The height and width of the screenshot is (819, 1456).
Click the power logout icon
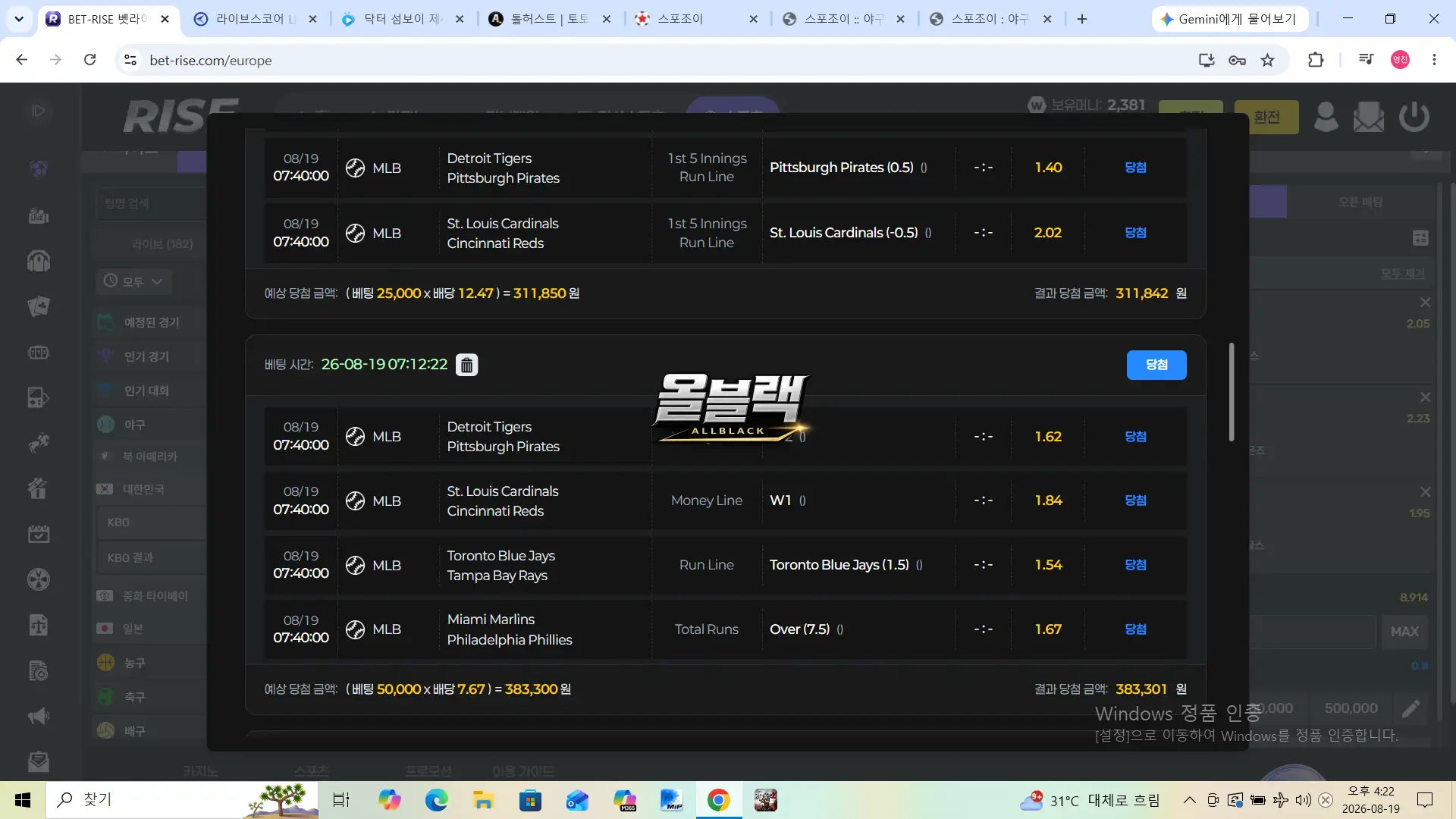click(x=1414, y=117)
